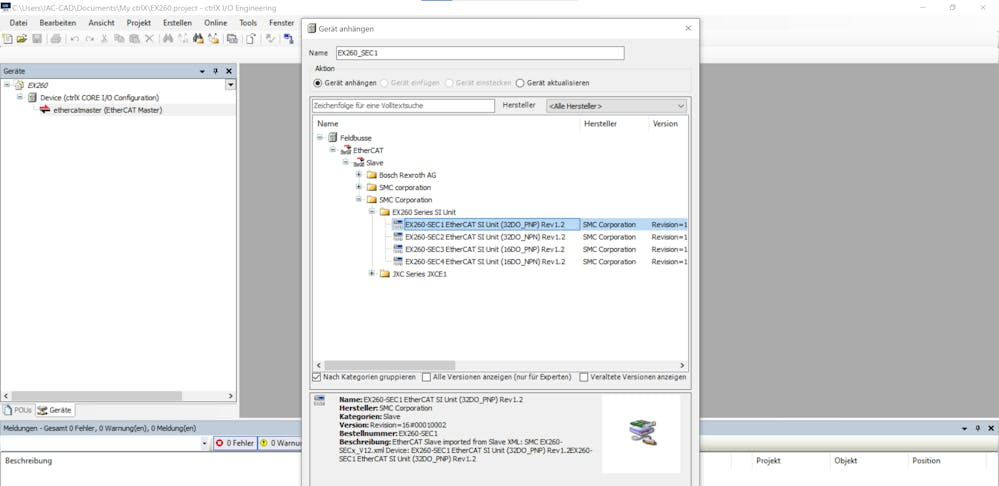
Task: Choose the Gerät anhängen radio option
Action: click(318, 83)
